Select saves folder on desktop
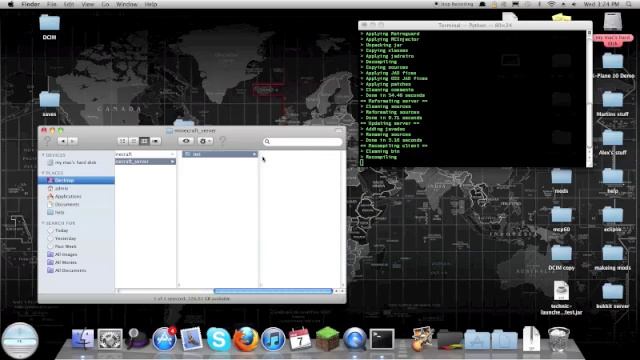The image size is (640, 360). coord(49,104)
